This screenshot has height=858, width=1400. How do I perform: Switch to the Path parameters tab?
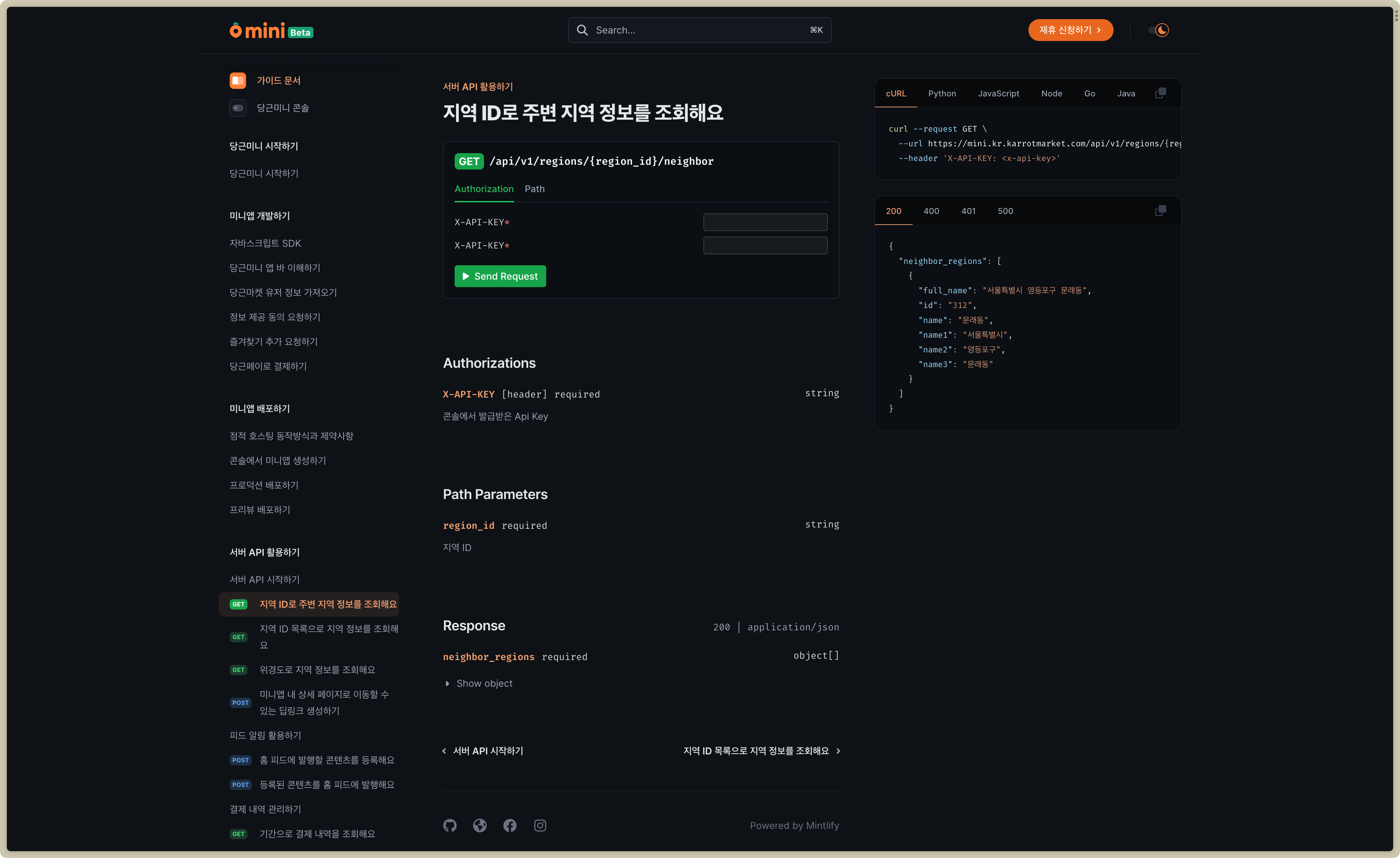(534, 189)
